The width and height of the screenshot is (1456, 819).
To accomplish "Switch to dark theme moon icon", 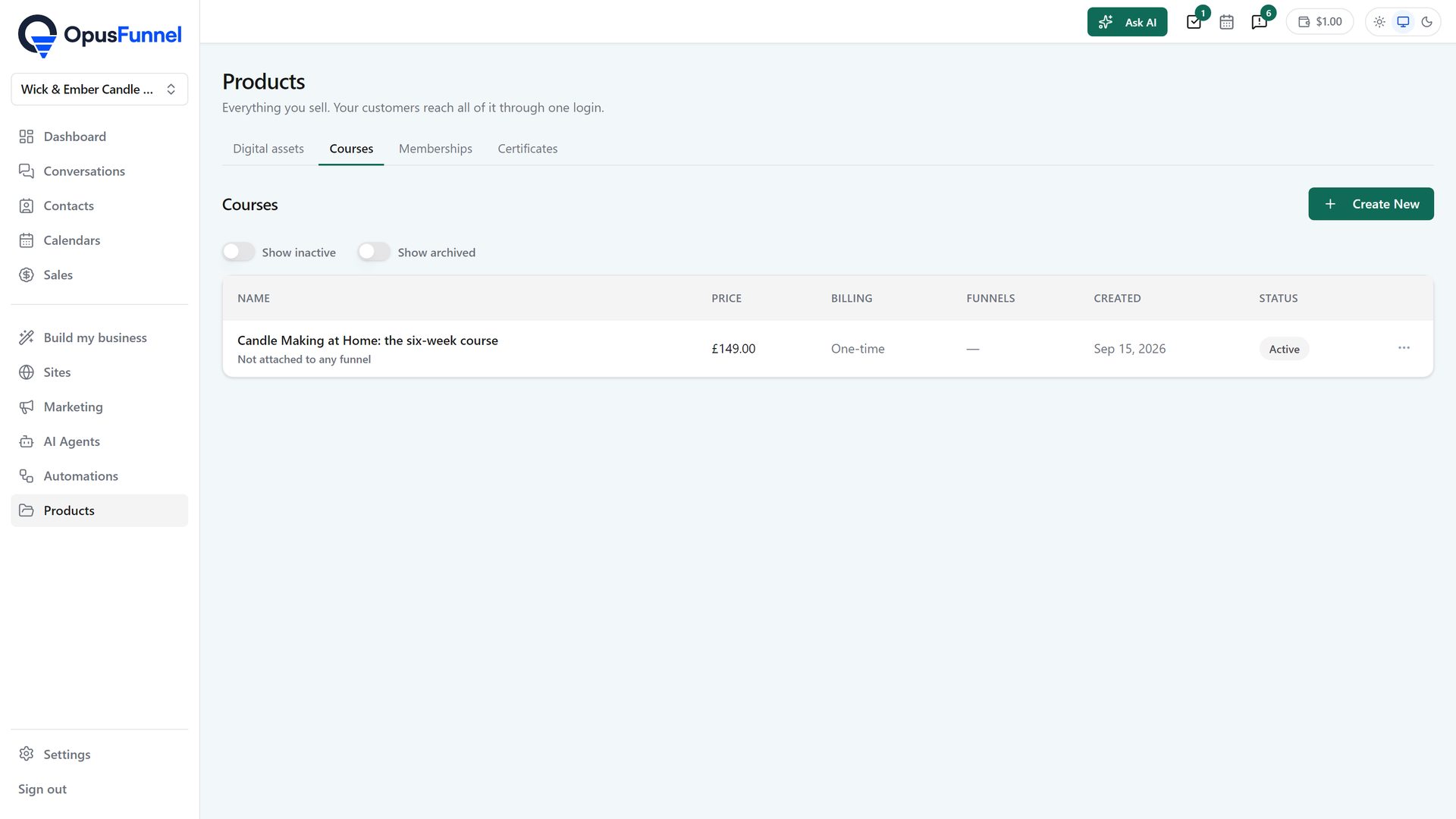I will (1427, 22).
